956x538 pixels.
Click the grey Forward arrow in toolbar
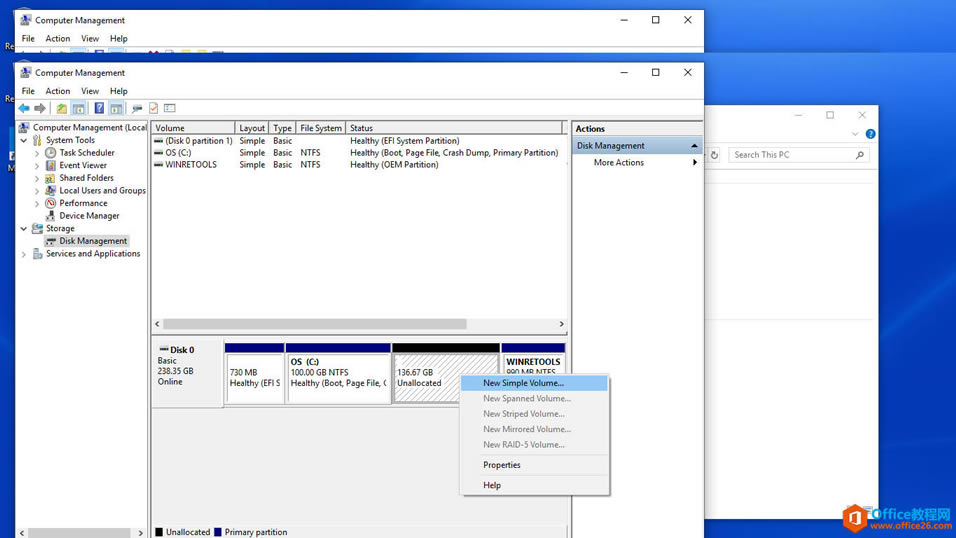tap(40, 108)
